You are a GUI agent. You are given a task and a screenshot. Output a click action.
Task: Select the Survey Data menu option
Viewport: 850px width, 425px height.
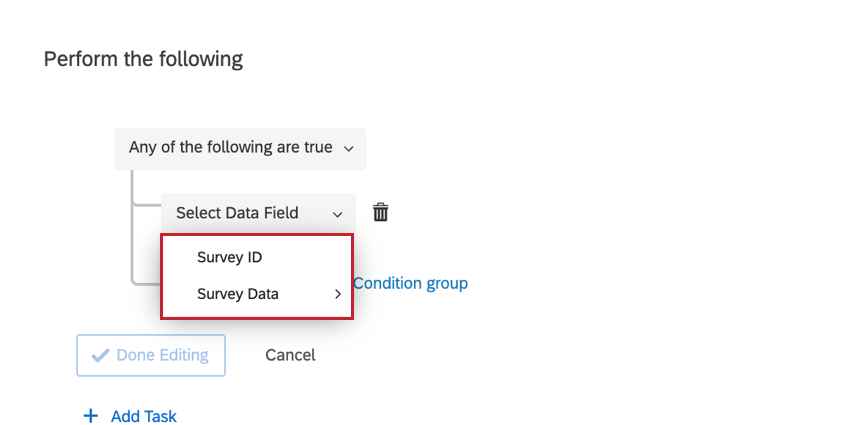257,294
